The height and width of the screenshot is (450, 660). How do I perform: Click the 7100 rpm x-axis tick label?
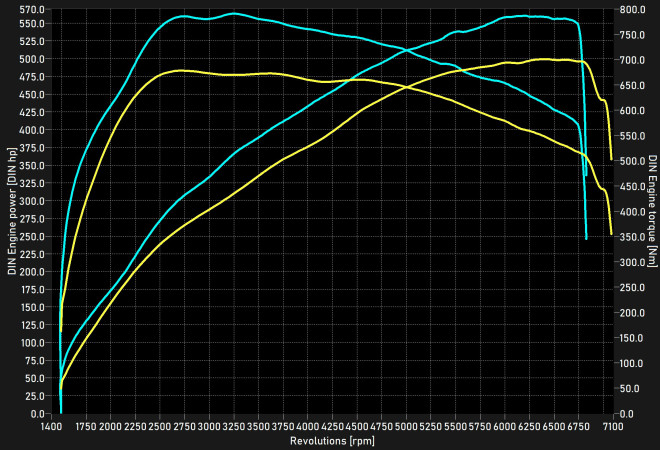tap(614, 426)
